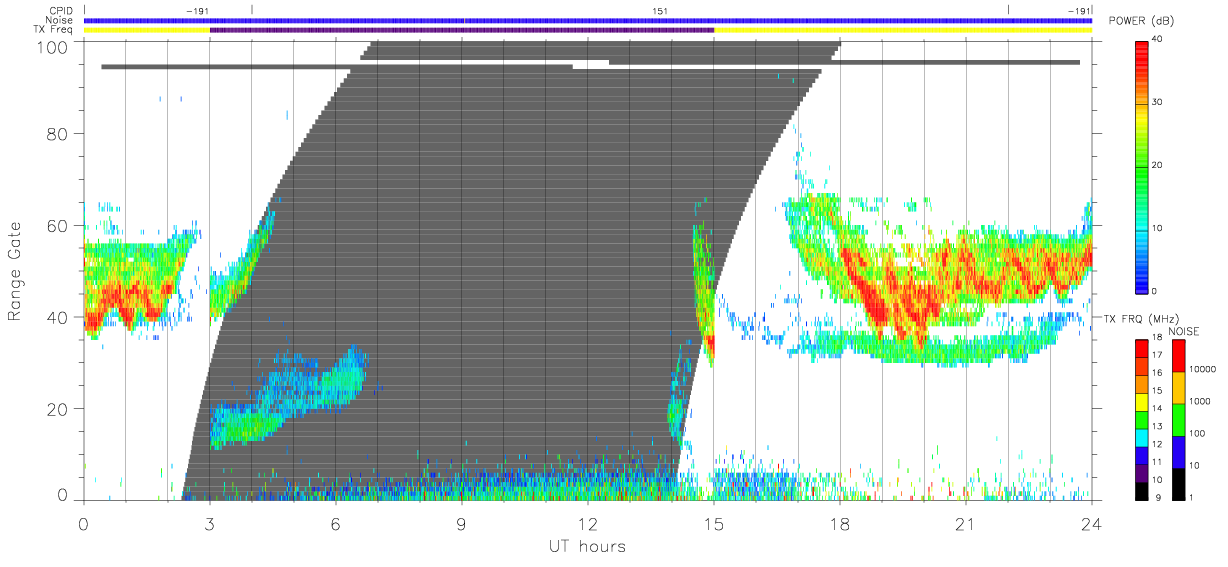This screenshot has width=1228, height=567.
Task: Click the x-axis tick label '12'
Action: [587, 524]
